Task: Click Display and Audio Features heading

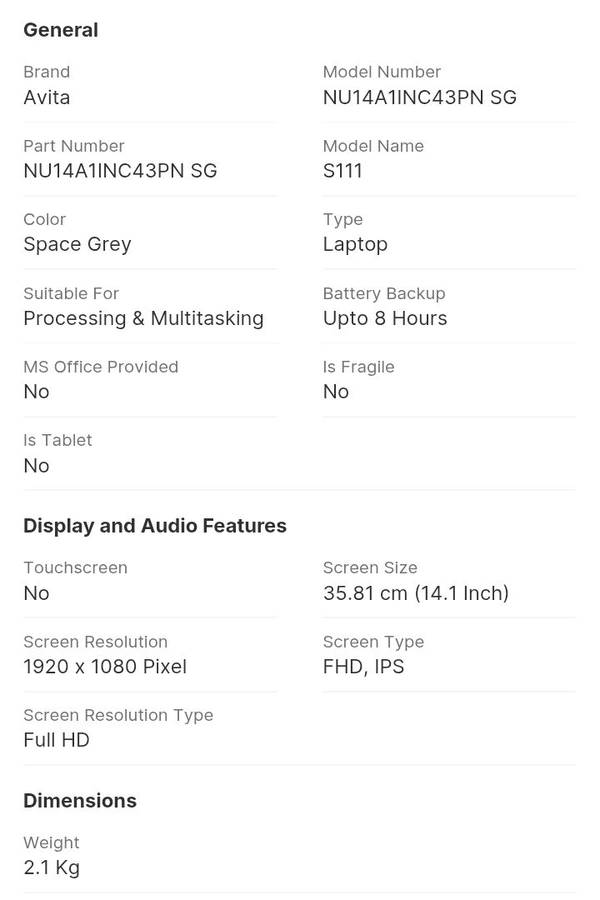Action: tap(155, 526)
